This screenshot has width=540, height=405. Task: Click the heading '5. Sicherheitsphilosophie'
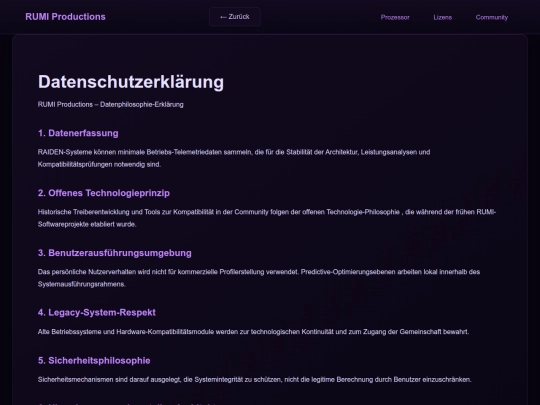coord(94,361)
